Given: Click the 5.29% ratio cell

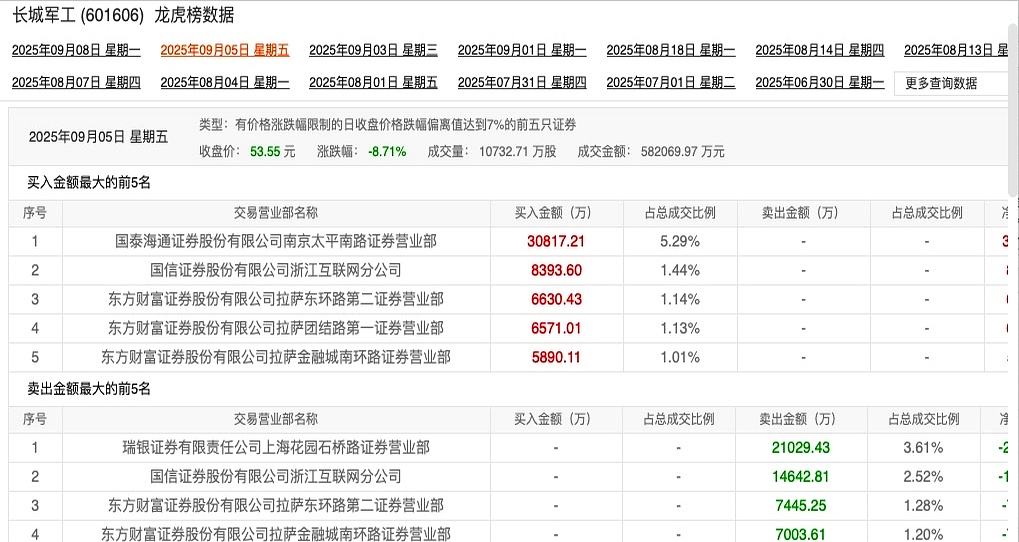Looking at the screenshot, I should tap(680, 242).
